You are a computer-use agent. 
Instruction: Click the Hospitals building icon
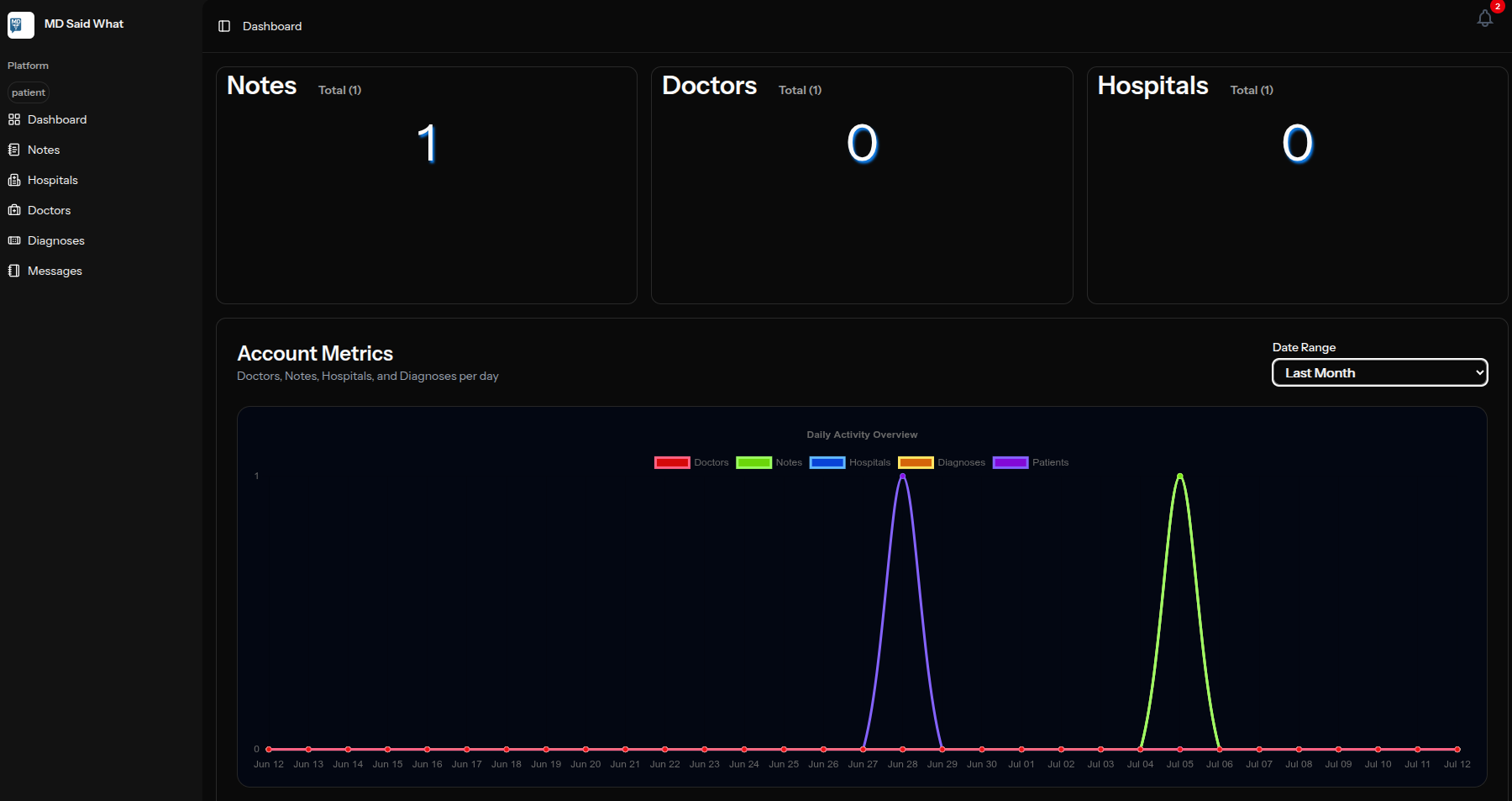[14, 180]
